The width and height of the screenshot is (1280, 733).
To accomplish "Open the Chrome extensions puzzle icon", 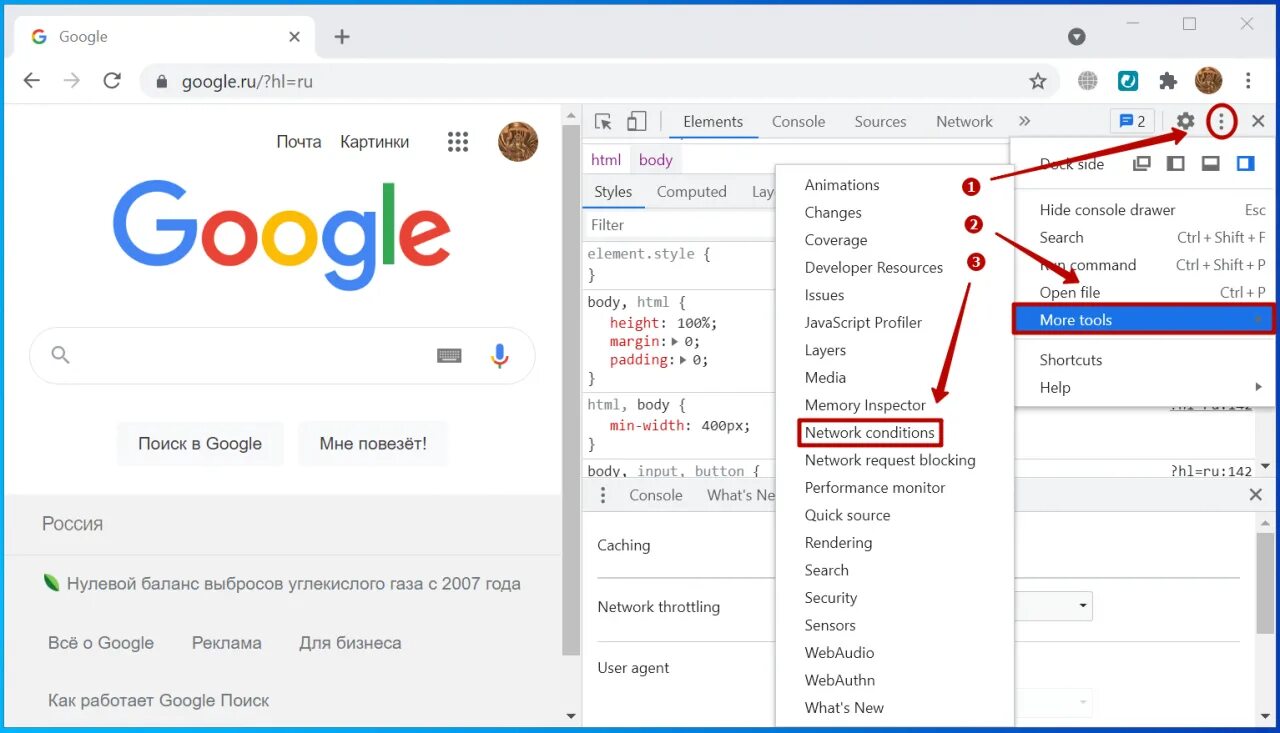I will coord(1168,81).
